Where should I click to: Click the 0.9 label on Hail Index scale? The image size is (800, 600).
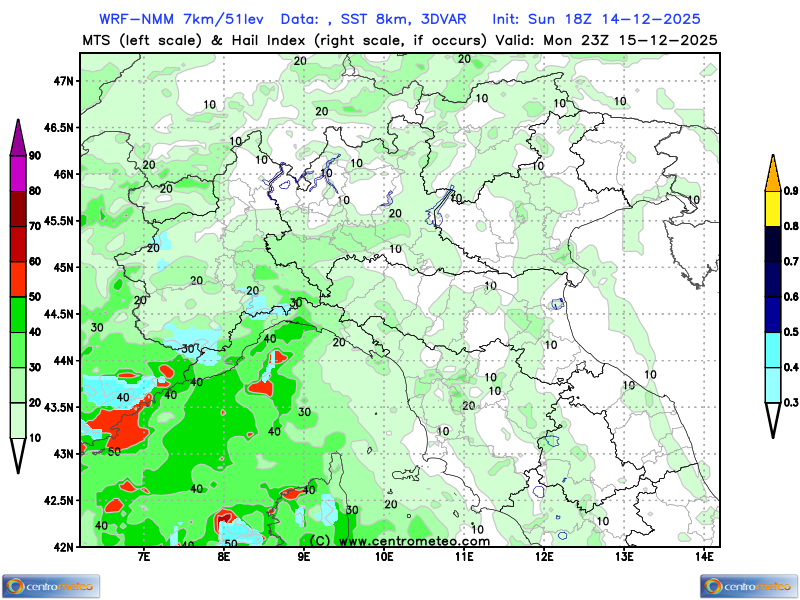790,190
